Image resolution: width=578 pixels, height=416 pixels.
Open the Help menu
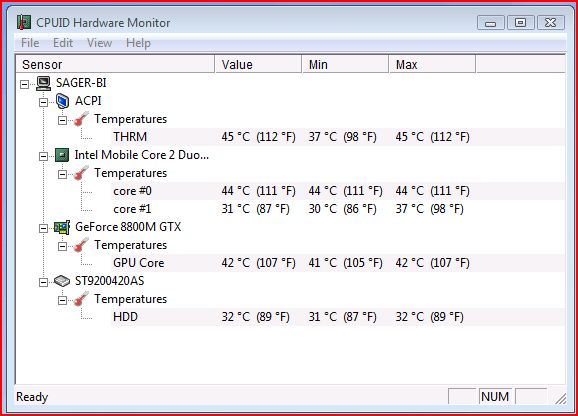[138, 43]
